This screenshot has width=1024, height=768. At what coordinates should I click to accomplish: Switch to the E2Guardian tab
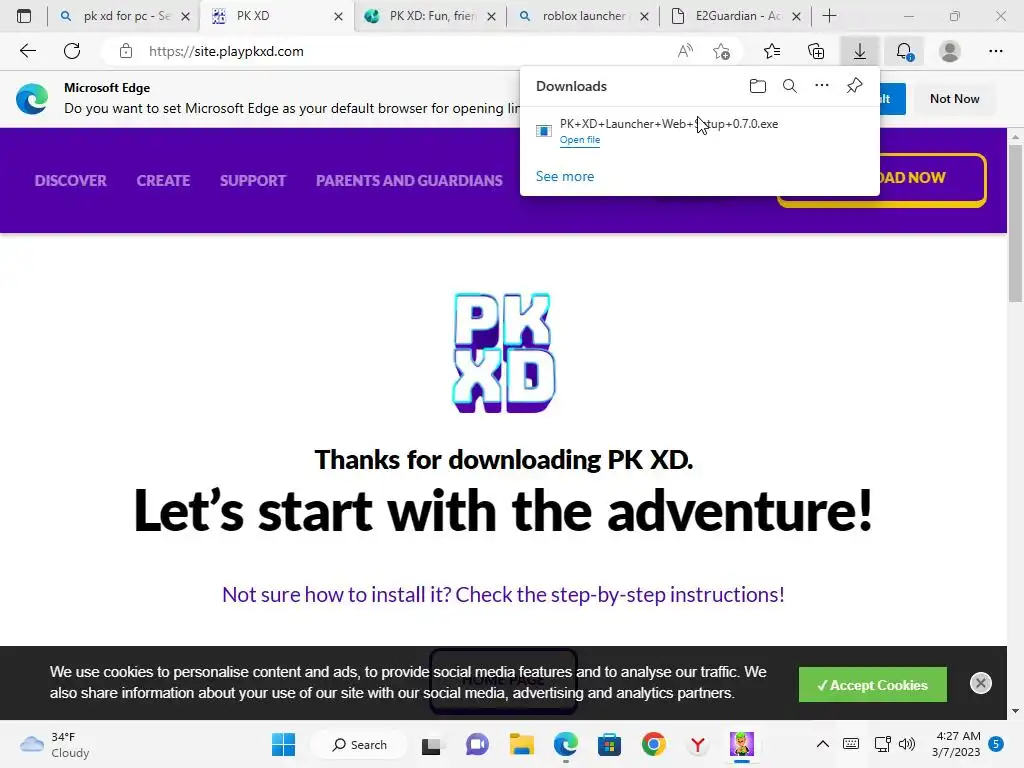(738, 16)
